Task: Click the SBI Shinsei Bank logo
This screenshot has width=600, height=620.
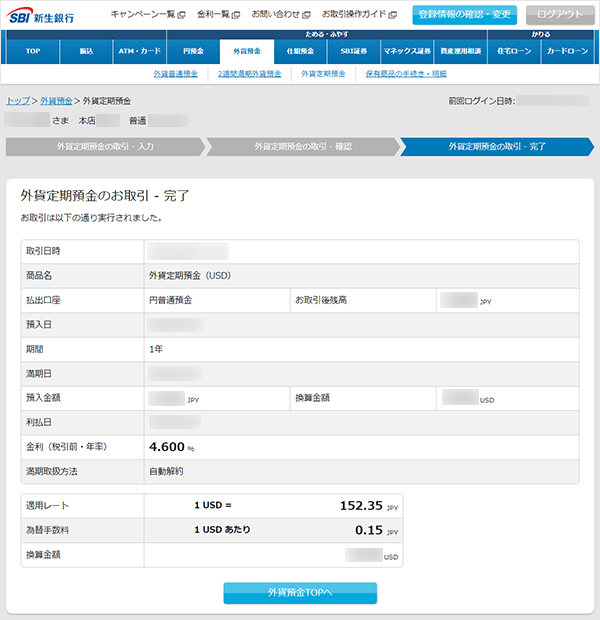Action: point(48,15)
